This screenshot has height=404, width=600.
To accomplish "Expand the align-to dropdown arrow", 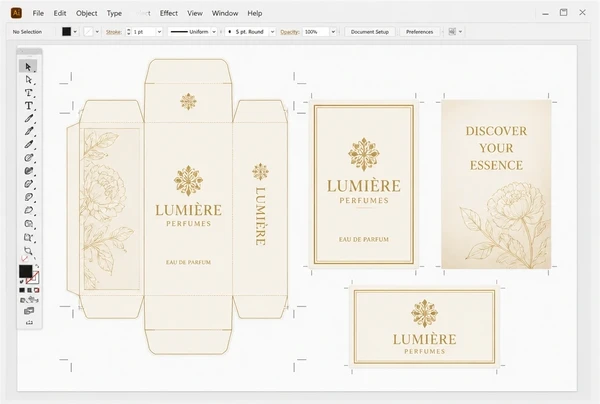I will coord(460,32).
